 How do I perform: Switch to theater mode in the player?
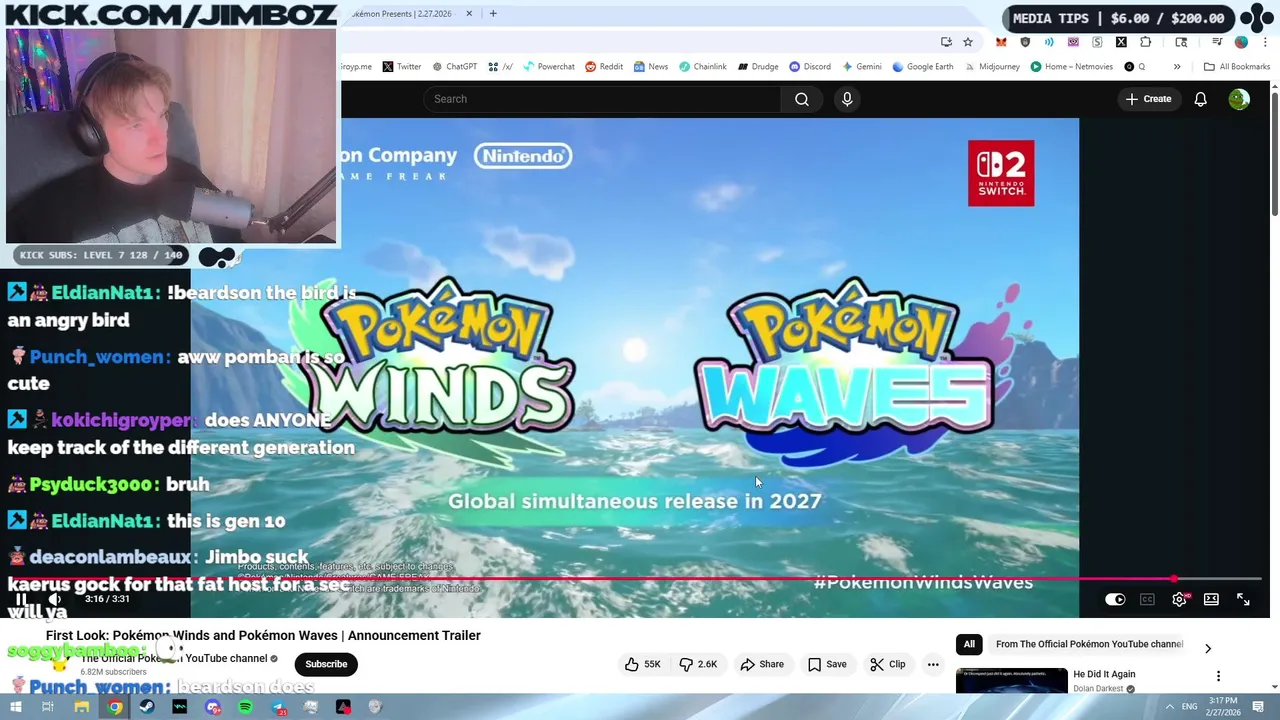point(1211,599)
